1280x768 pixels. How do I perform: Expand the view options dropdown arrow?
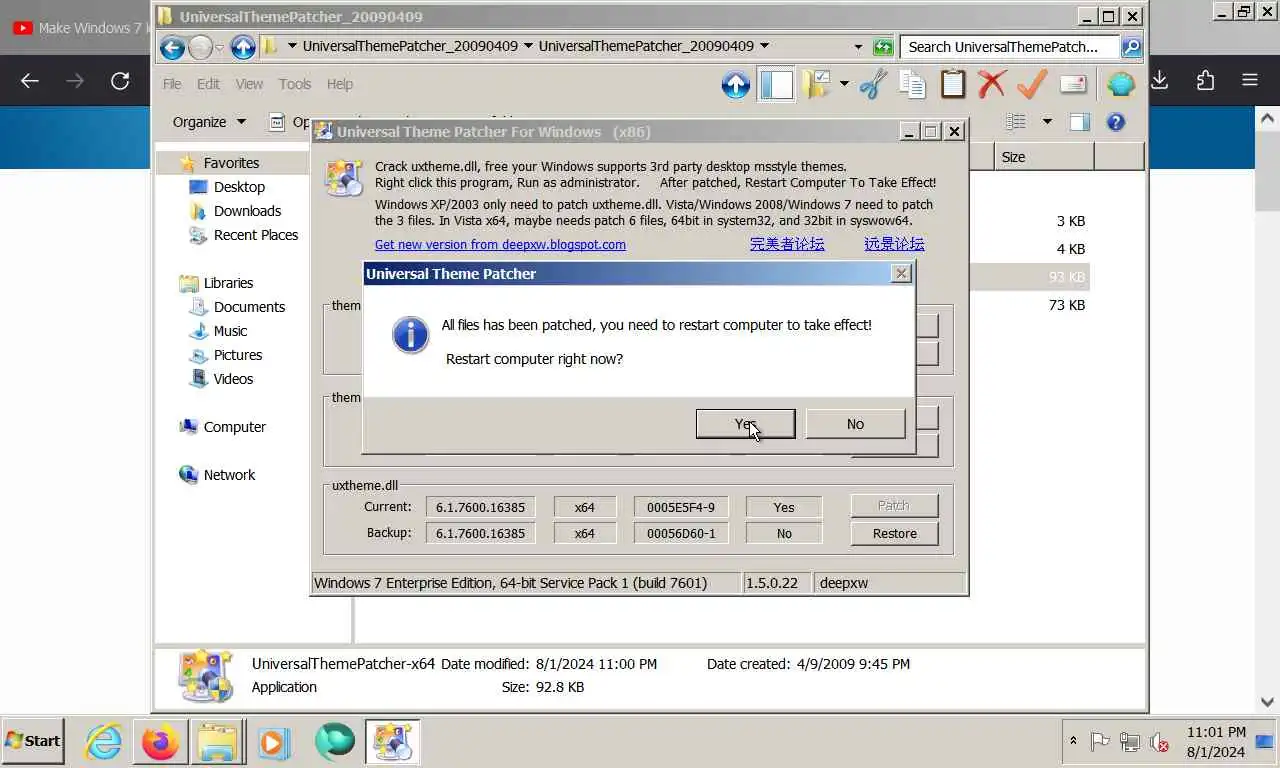(1047, 122)
